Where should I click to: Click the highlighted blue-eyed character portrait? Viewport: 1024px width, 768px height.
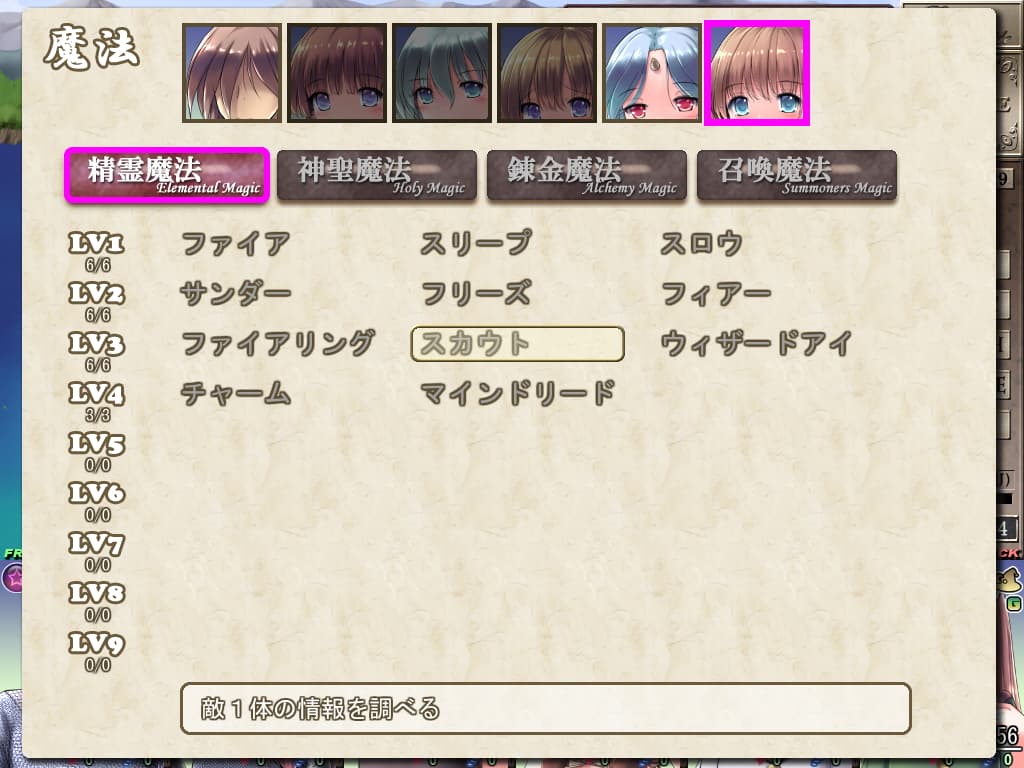757,73
